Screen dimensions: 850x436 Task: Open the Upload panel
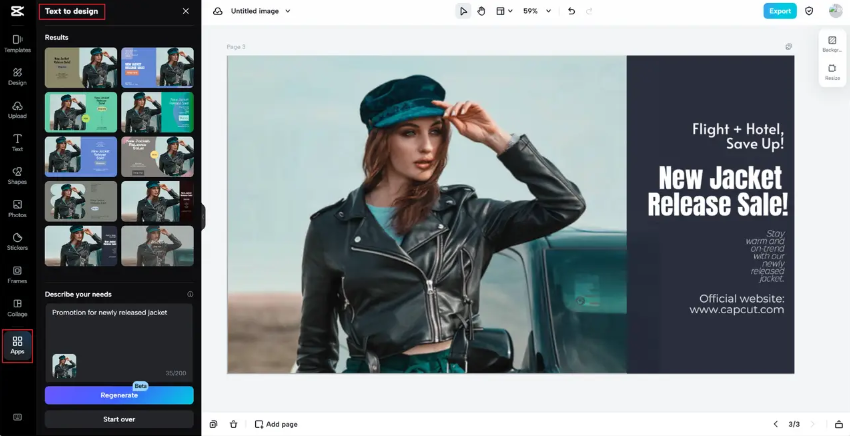pyautogui.click(x=17, y=110)
